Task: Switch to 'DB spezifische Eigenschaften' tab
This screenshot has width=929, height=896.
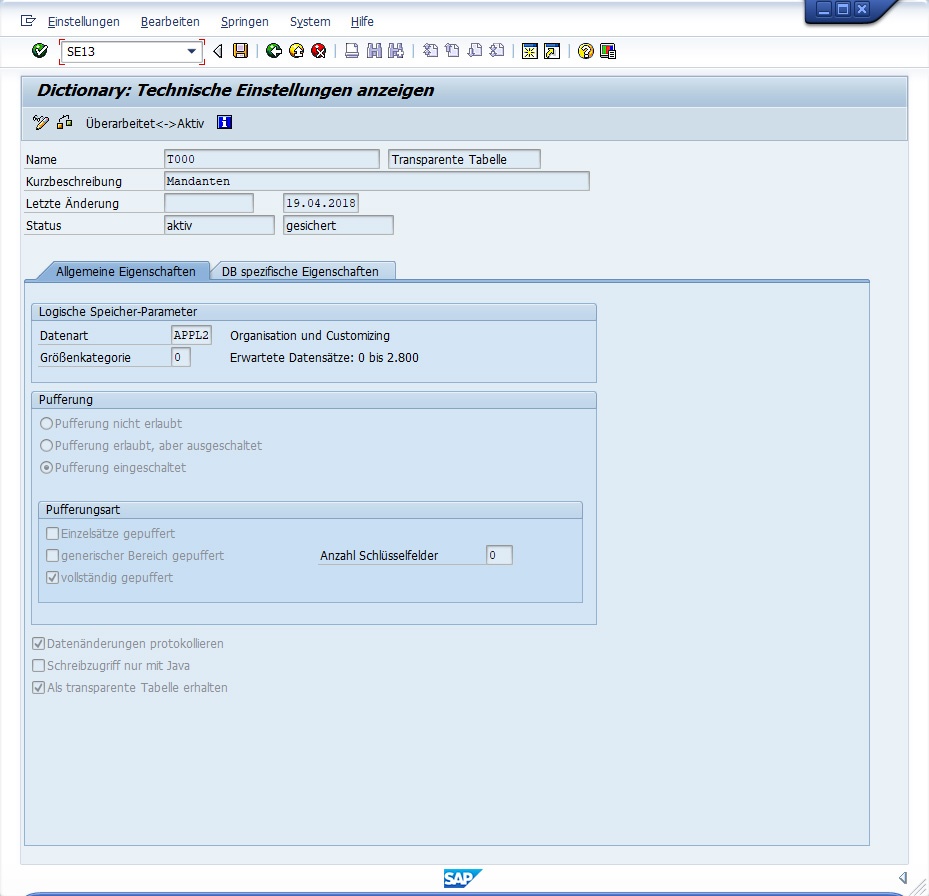Action: point(300,271)
